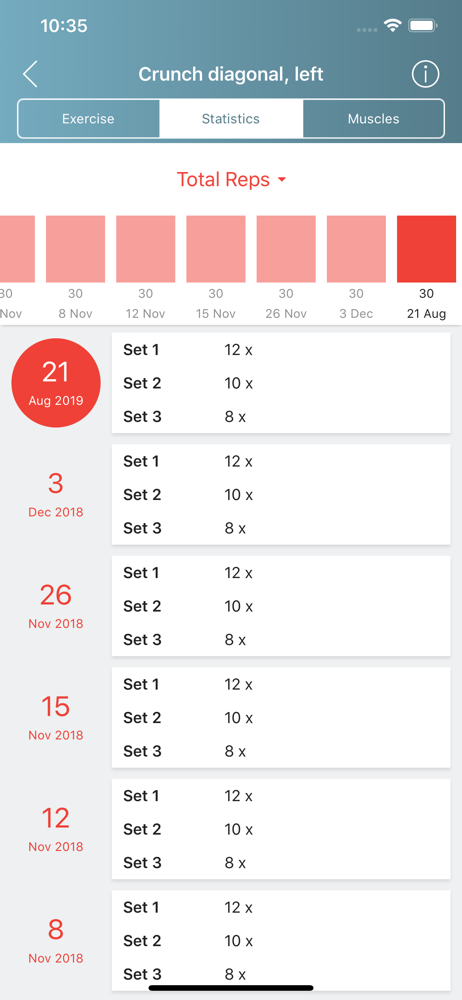Check the Wi-Fi status icon
The width and height of the screenshot is (462, 1000).
392,26
